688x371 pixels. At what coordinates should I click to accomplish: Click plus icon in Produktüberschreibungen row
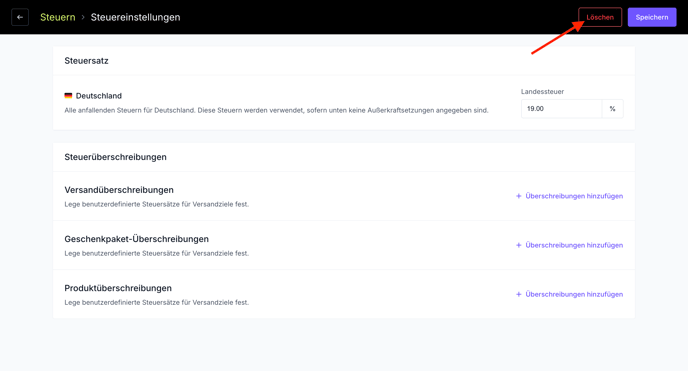(518, 294)
